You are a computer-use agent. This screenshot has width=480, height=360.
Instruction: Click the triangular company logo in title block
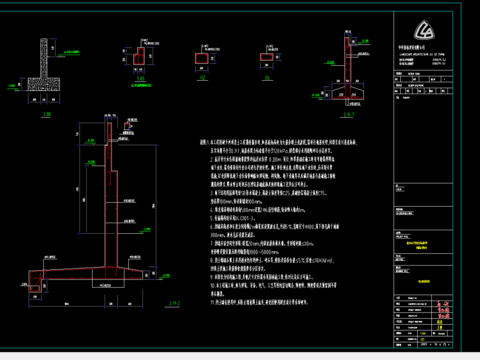pyautogui.click(x=424, y=30)
